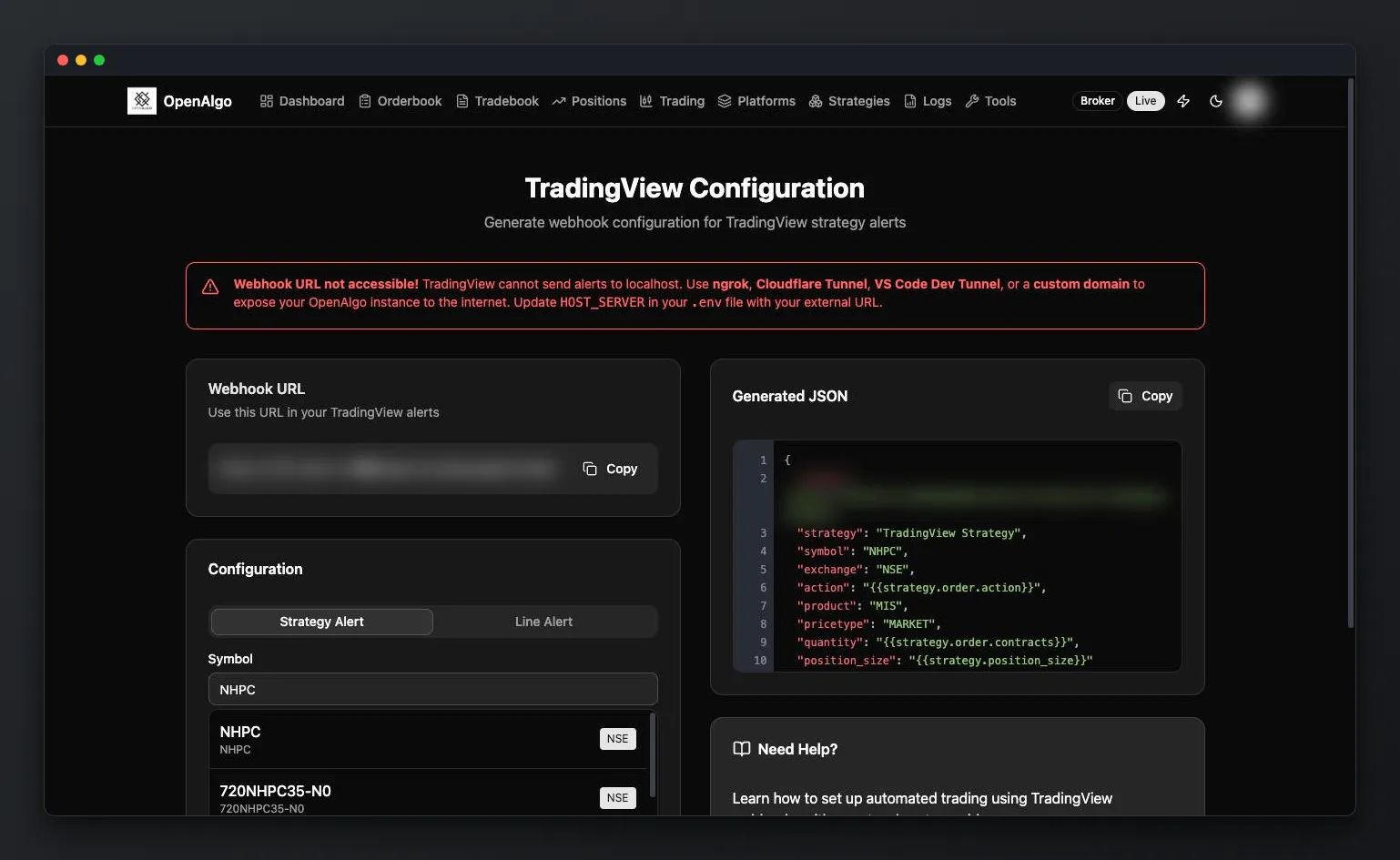Click the page vertical scrollbar
The image size is (1400, 860).
coord(1350,353)
